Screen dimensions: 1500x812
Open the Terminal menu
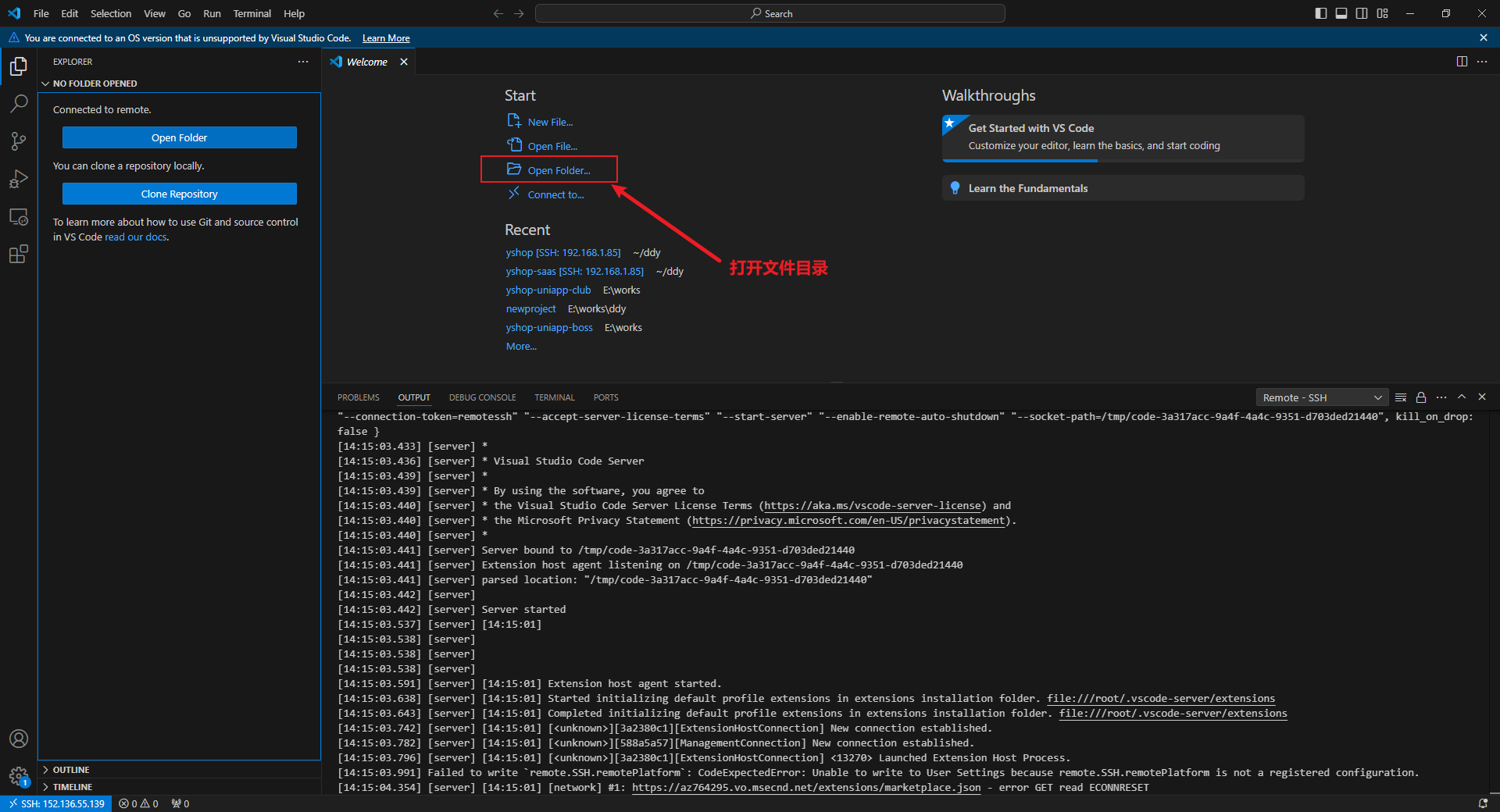click(x=252, y=13)
